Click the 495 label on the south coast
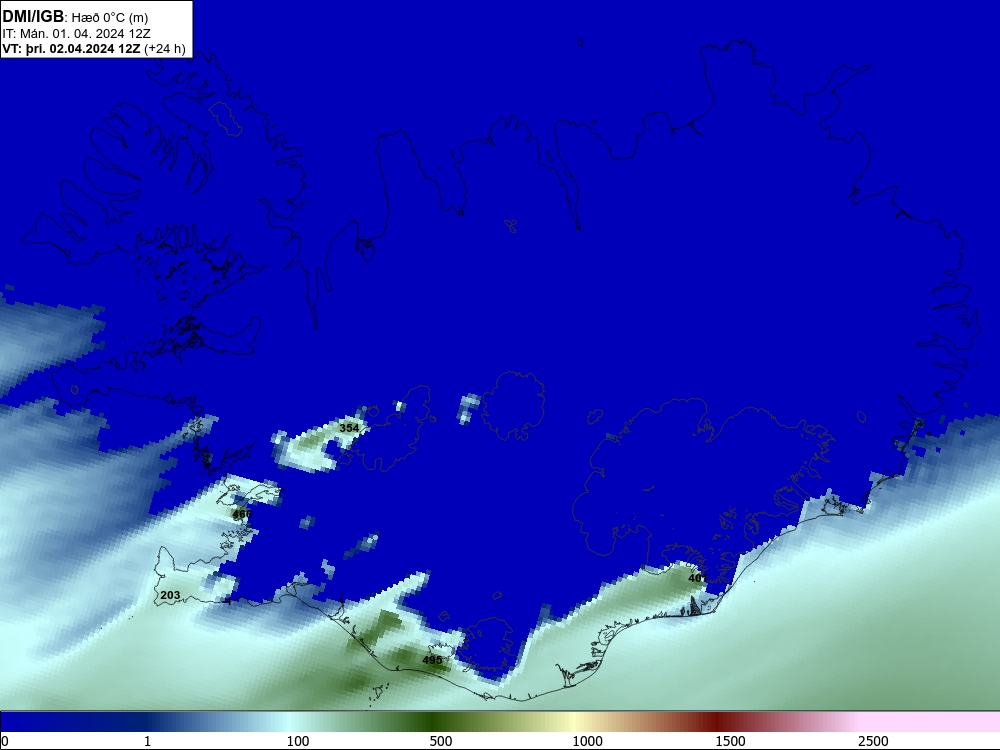Viewport: 1000px width, 750px height. pos(432,660)
